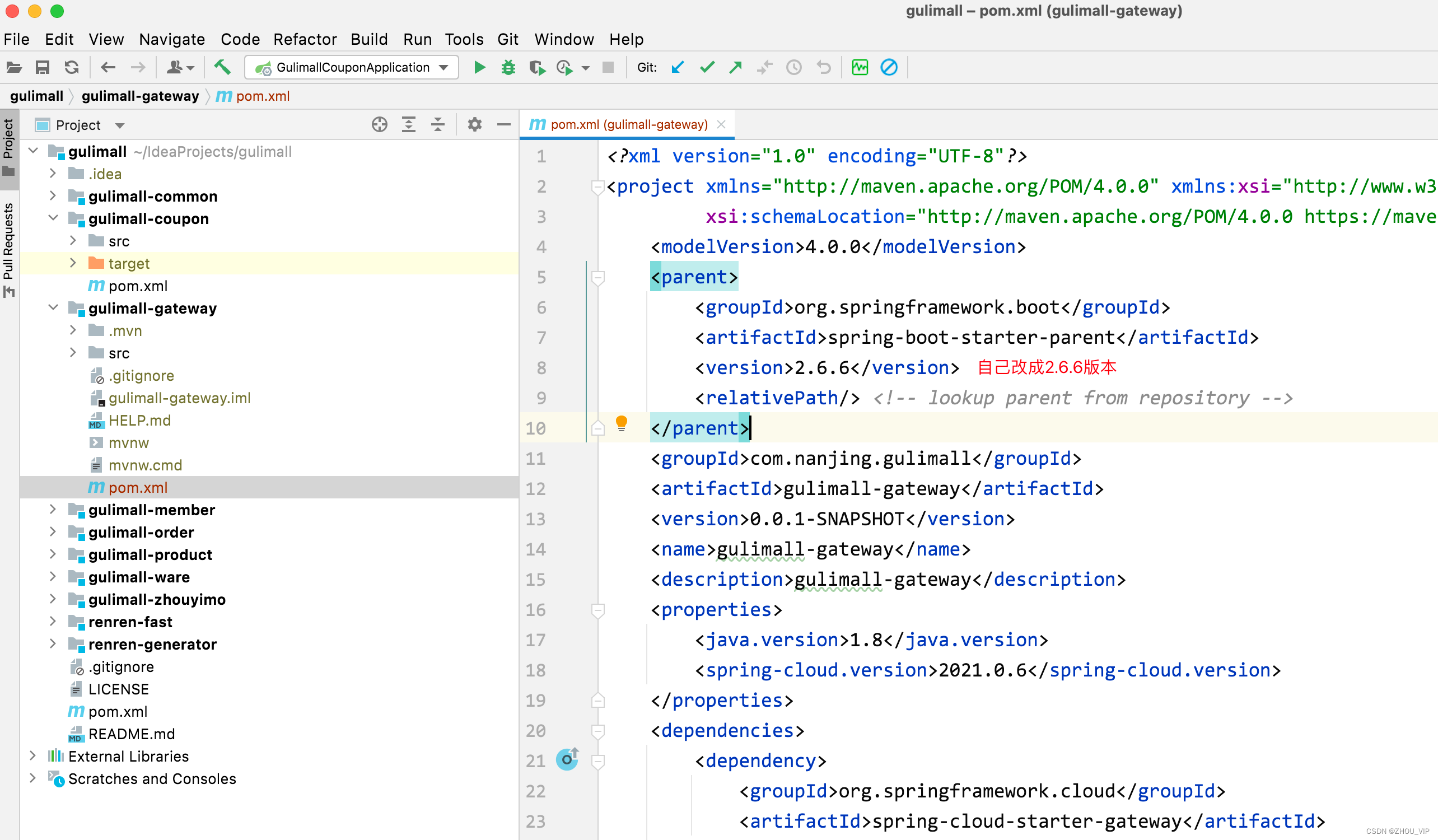Open the Git menu
Image resolution: width=1438 pixels, height=840 pixels.
[507, 39]
